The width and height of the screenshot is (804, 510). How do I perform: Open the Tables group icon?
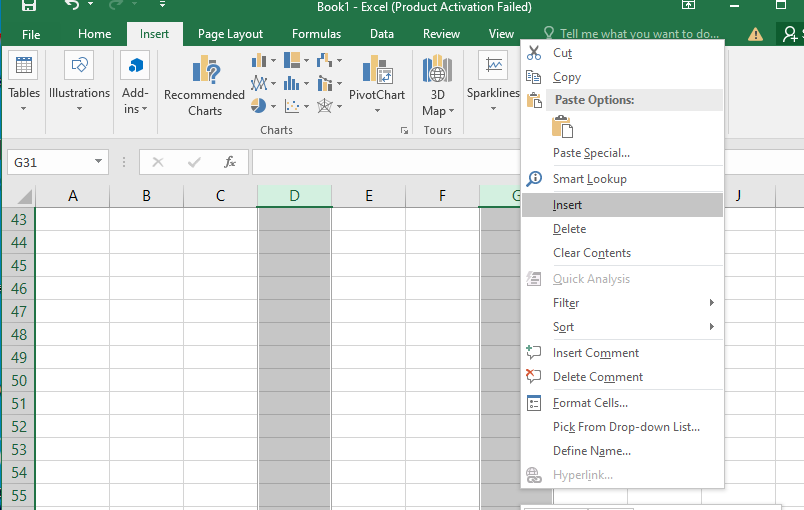[24, 66]
